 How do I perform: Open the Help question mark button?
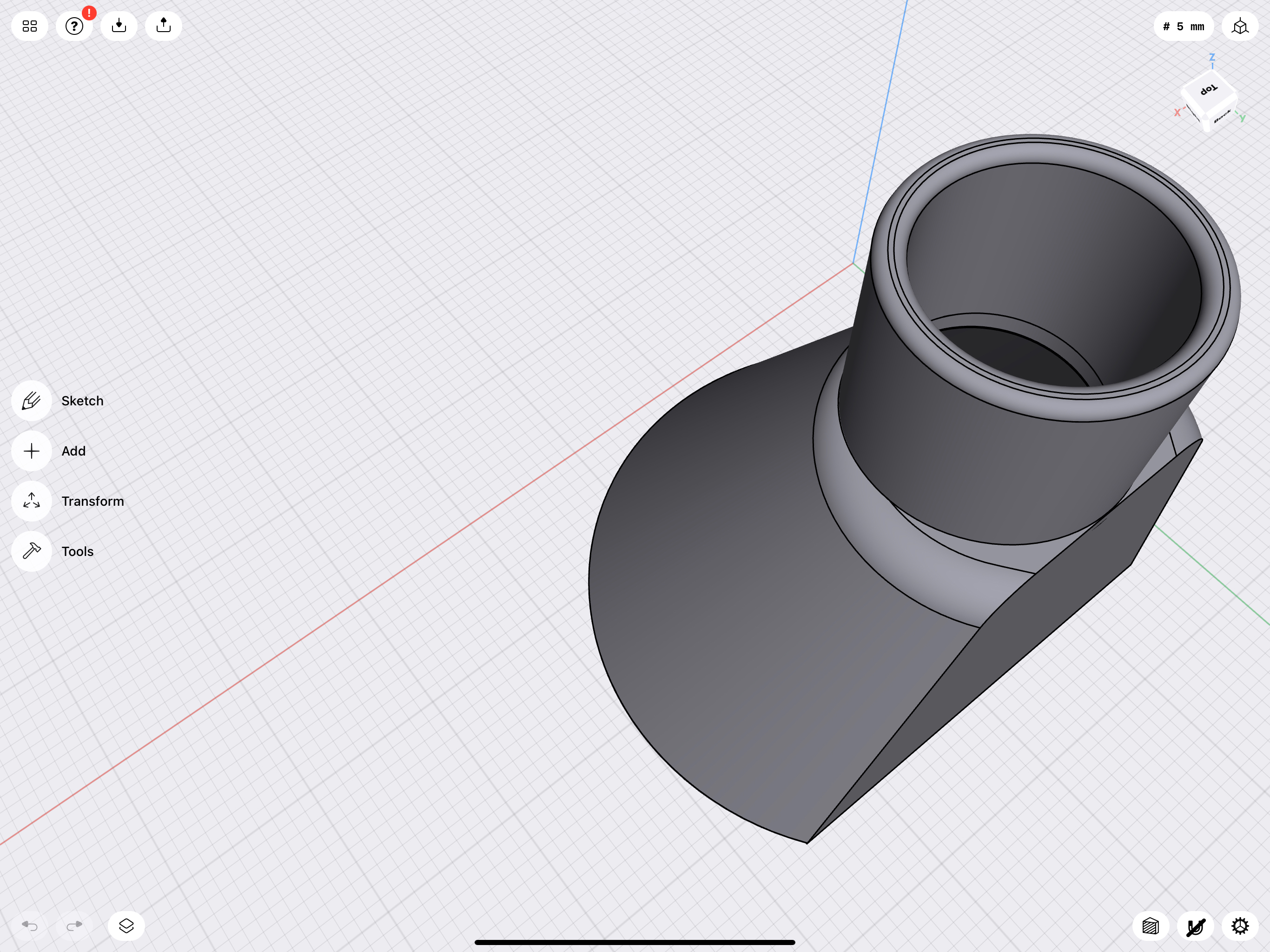(74, 26)
